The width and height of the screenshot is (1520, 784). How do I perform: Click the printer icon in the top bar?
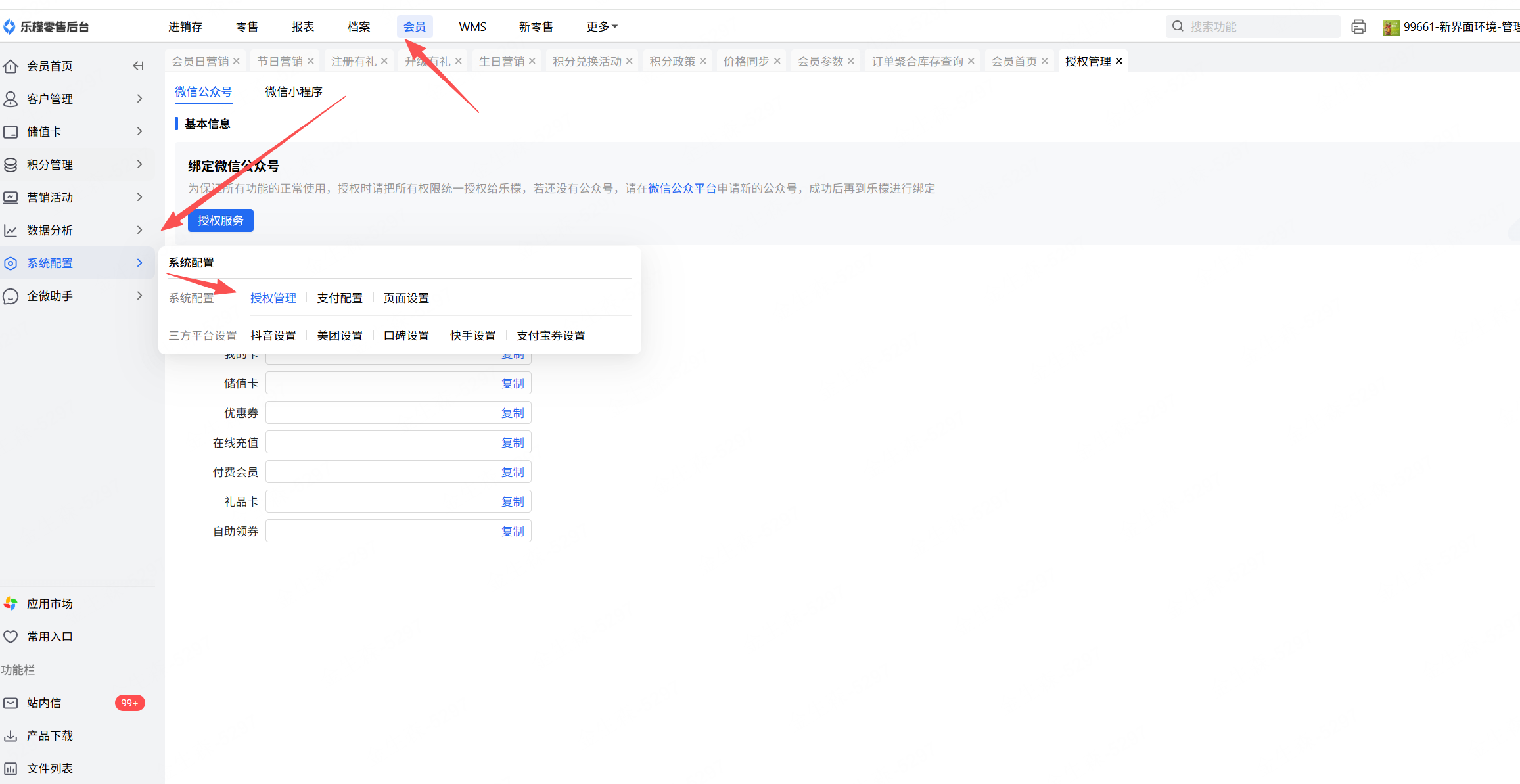pyautogui.click(x=1358, y=26)
